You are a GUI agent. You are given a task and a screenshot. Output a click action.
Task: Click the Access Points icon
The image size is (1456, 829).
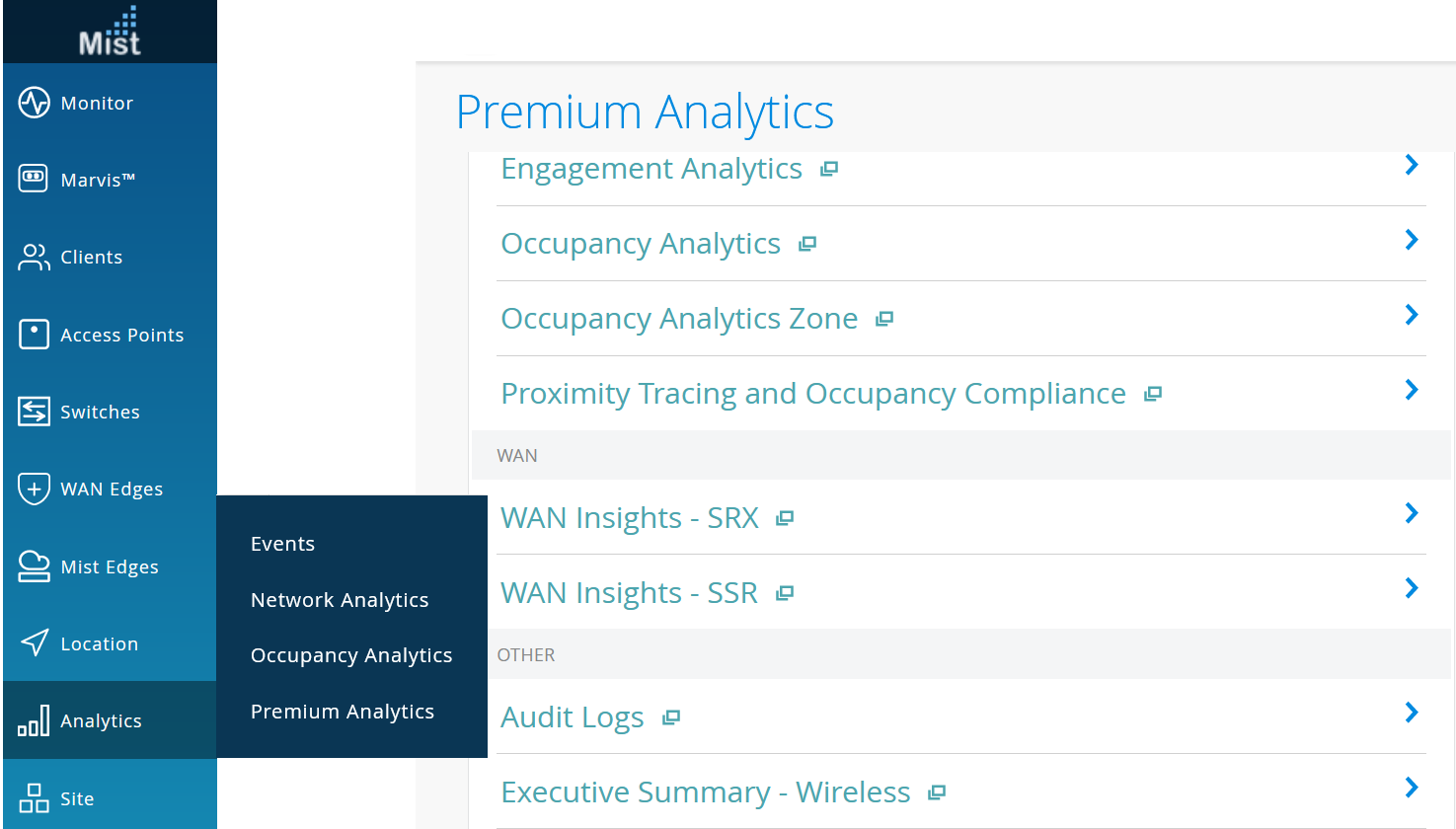[x=34, y=335]
